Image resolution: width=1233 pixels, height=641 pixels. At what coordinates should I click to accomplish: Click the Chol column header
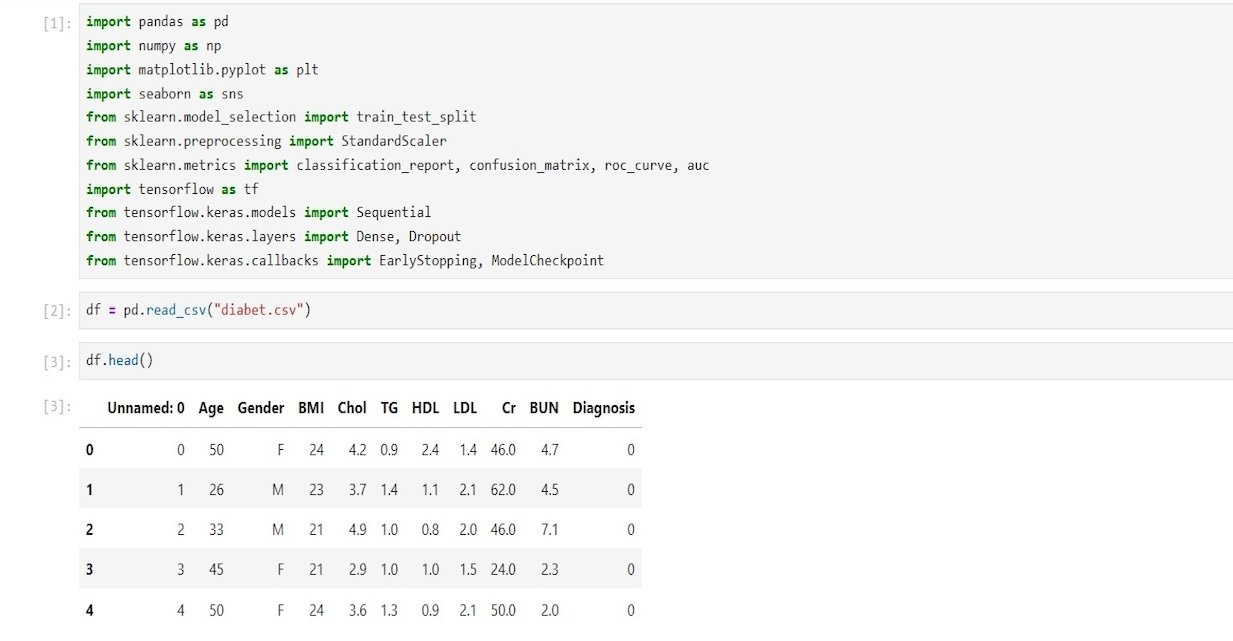352,408
